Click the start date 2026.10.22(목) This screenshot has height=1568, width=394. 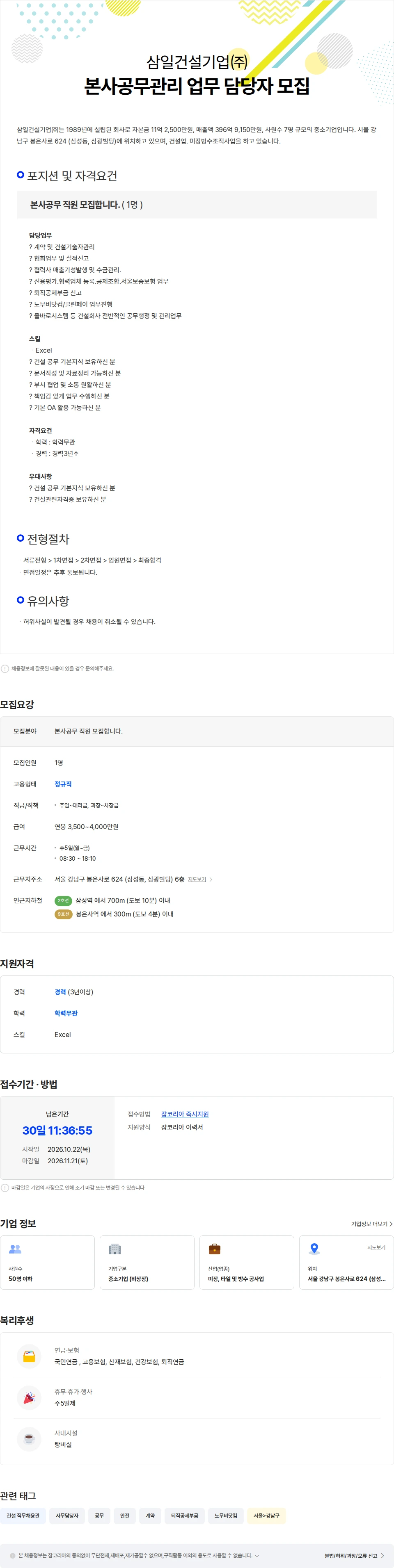tap(69, 1149)
